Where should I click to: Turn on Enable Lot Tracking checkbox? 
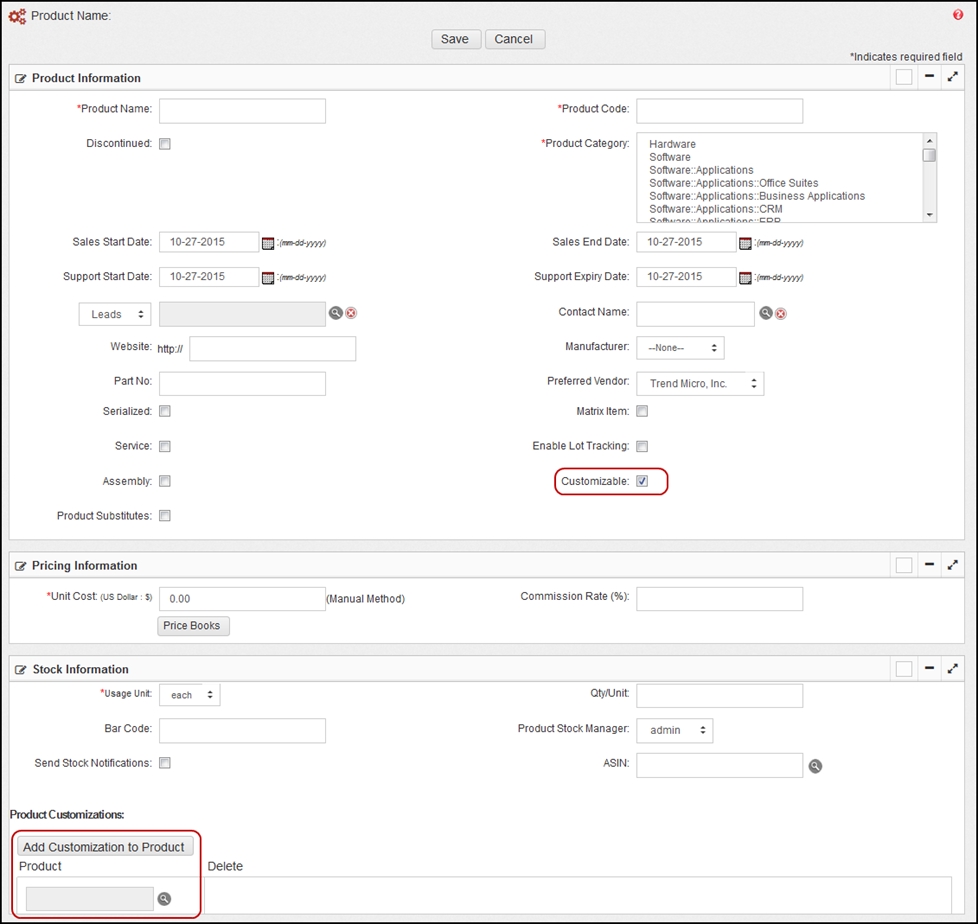pos(642,446)
